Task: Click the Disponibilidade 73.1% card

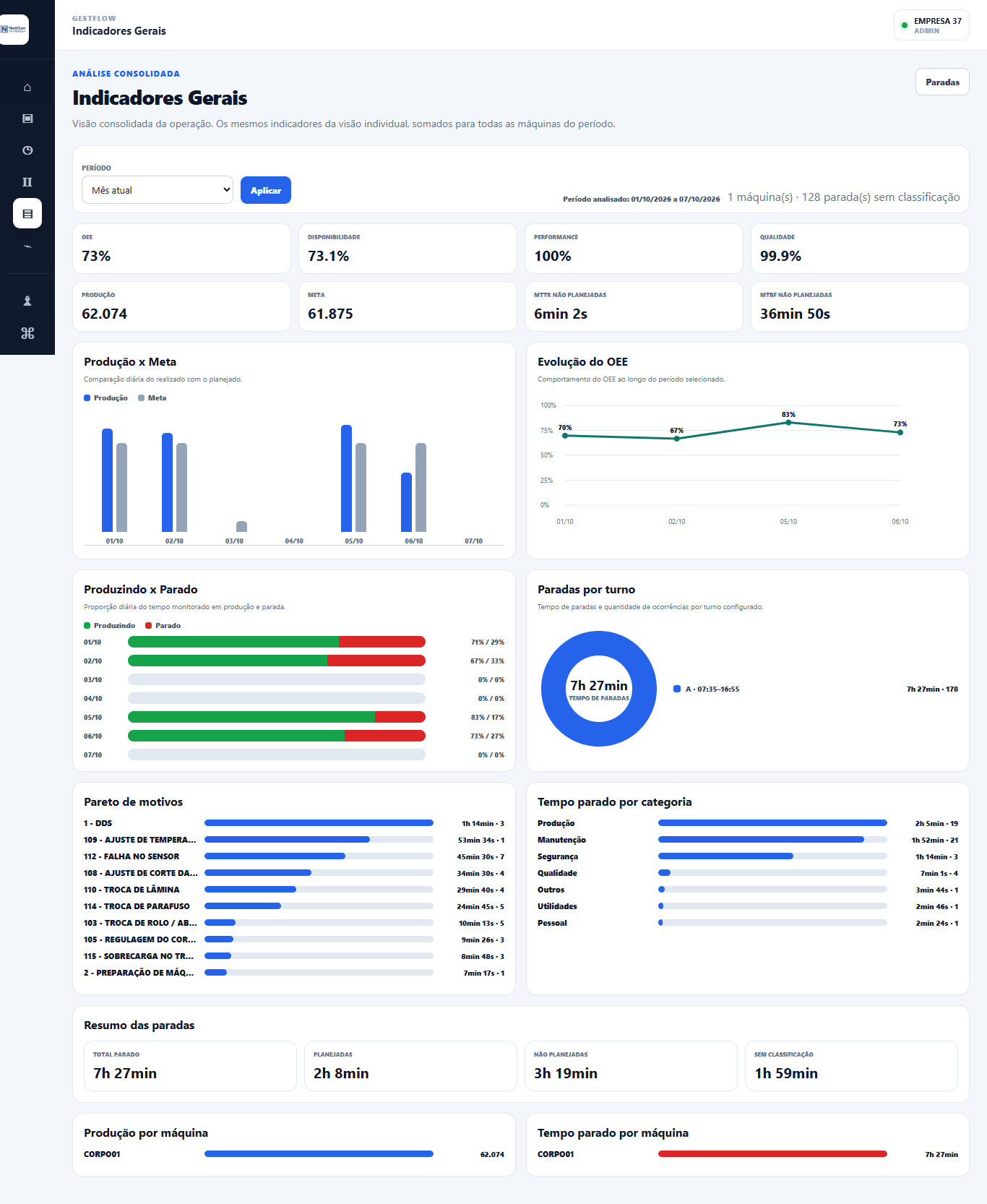Action: pyautogui.click(x=408, y=249)
